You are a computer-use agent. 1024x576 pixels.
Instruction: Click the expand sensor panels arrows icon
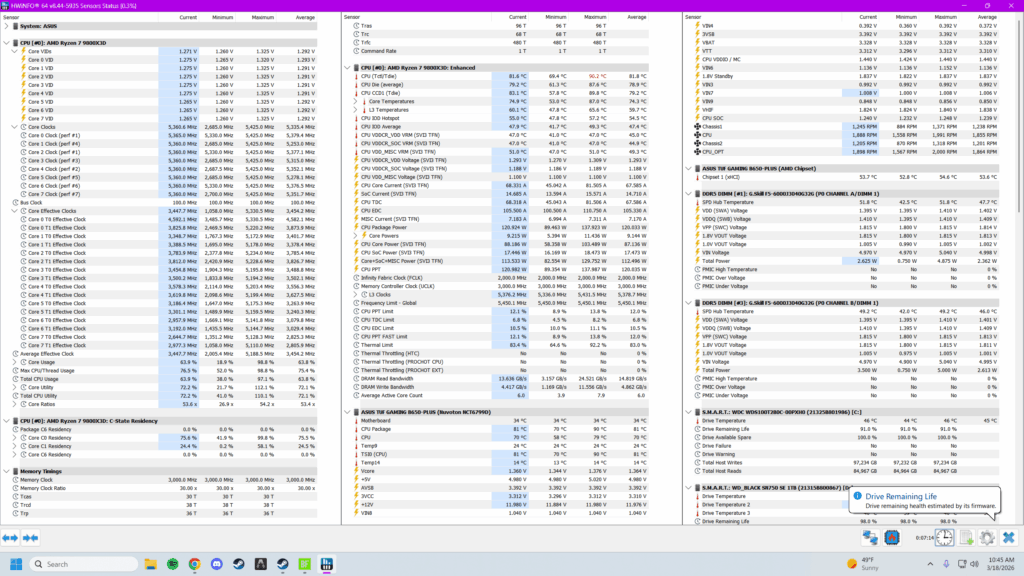[10, 538]
